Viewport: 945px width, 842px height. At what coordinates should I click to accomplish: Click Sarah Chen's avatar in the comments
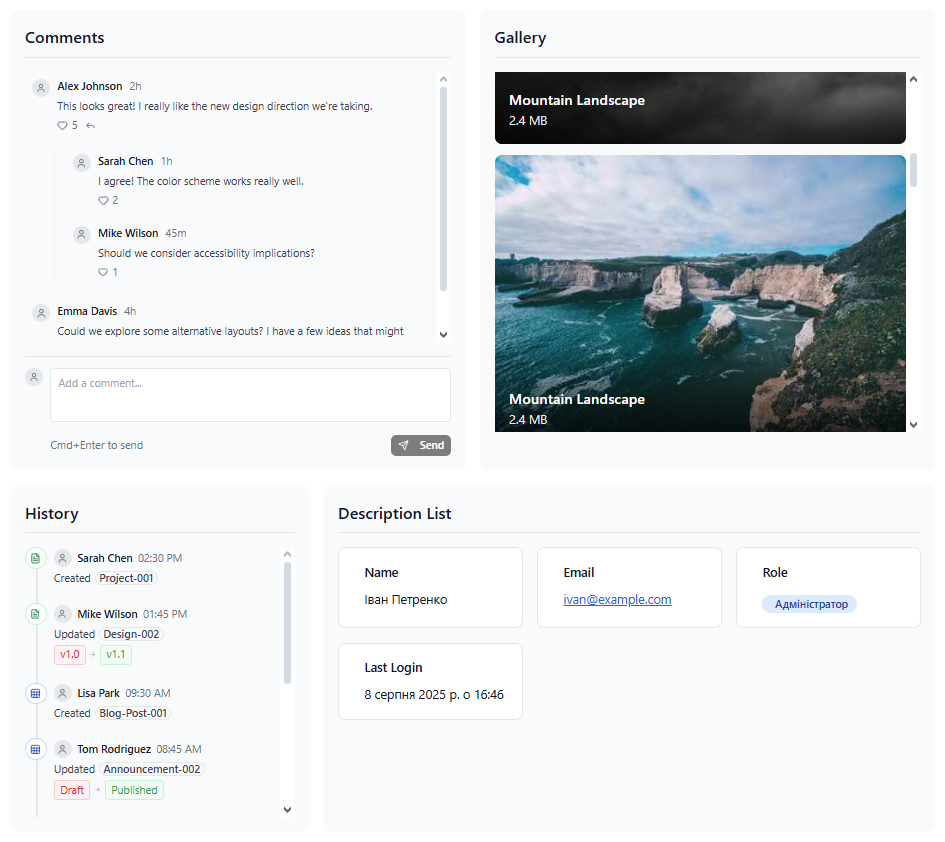tap(81, 163)
